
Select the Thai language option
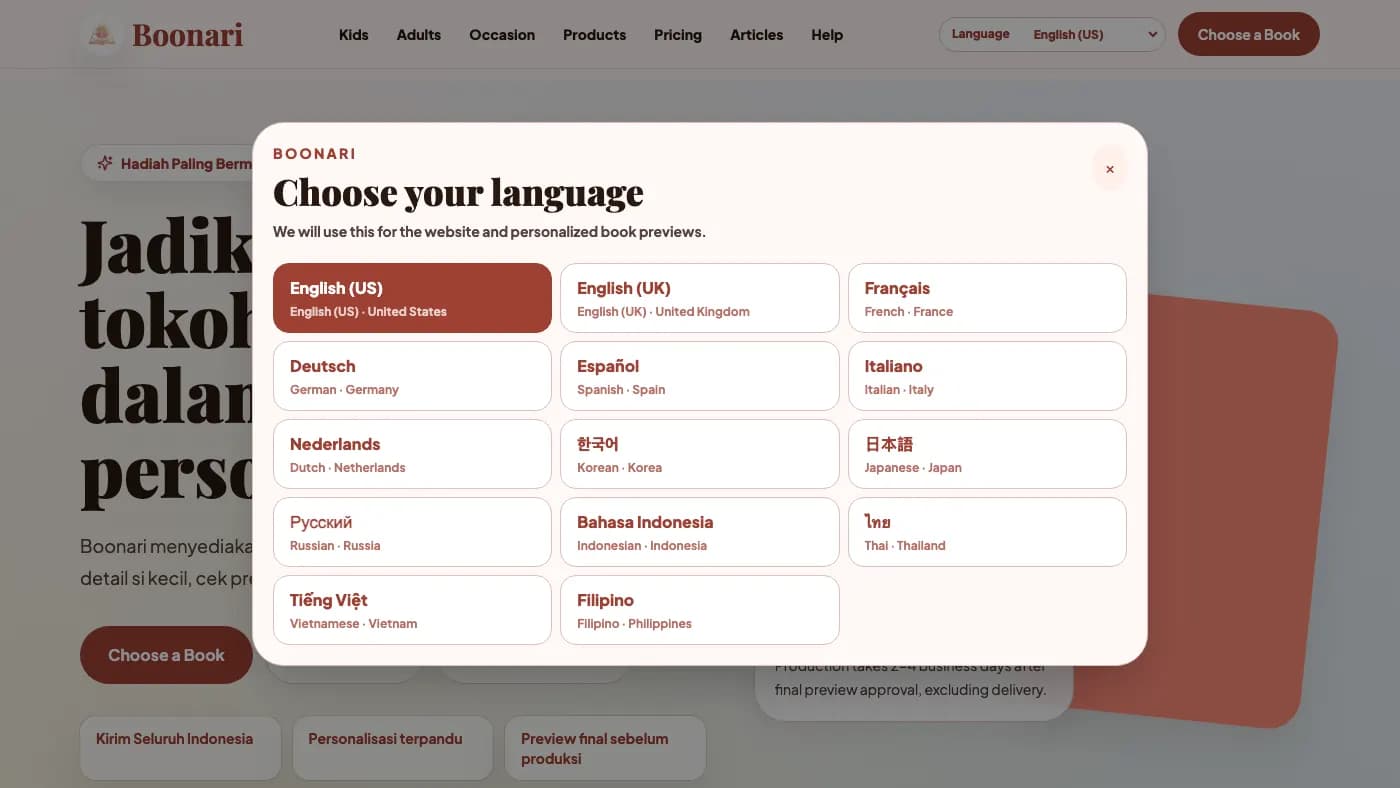987,532
